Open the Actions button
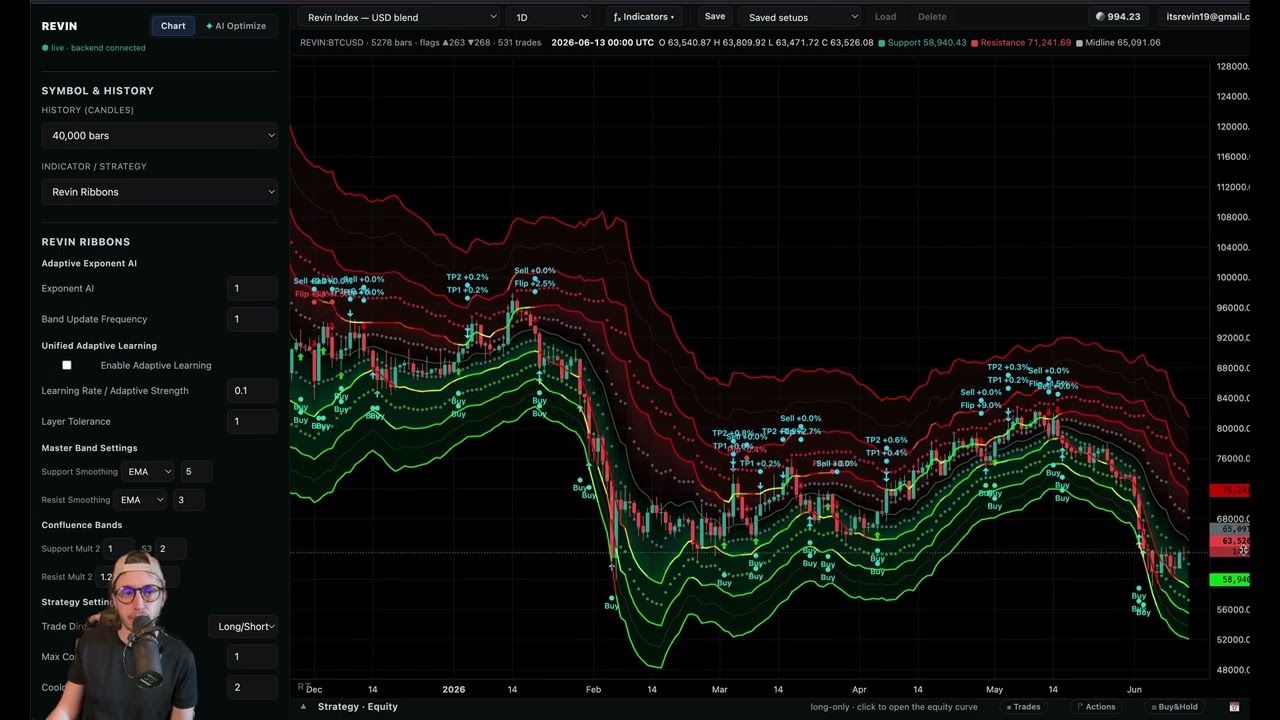This screenshot has height=720, width=1280. pyautogui.click(x=1096, y=707)
